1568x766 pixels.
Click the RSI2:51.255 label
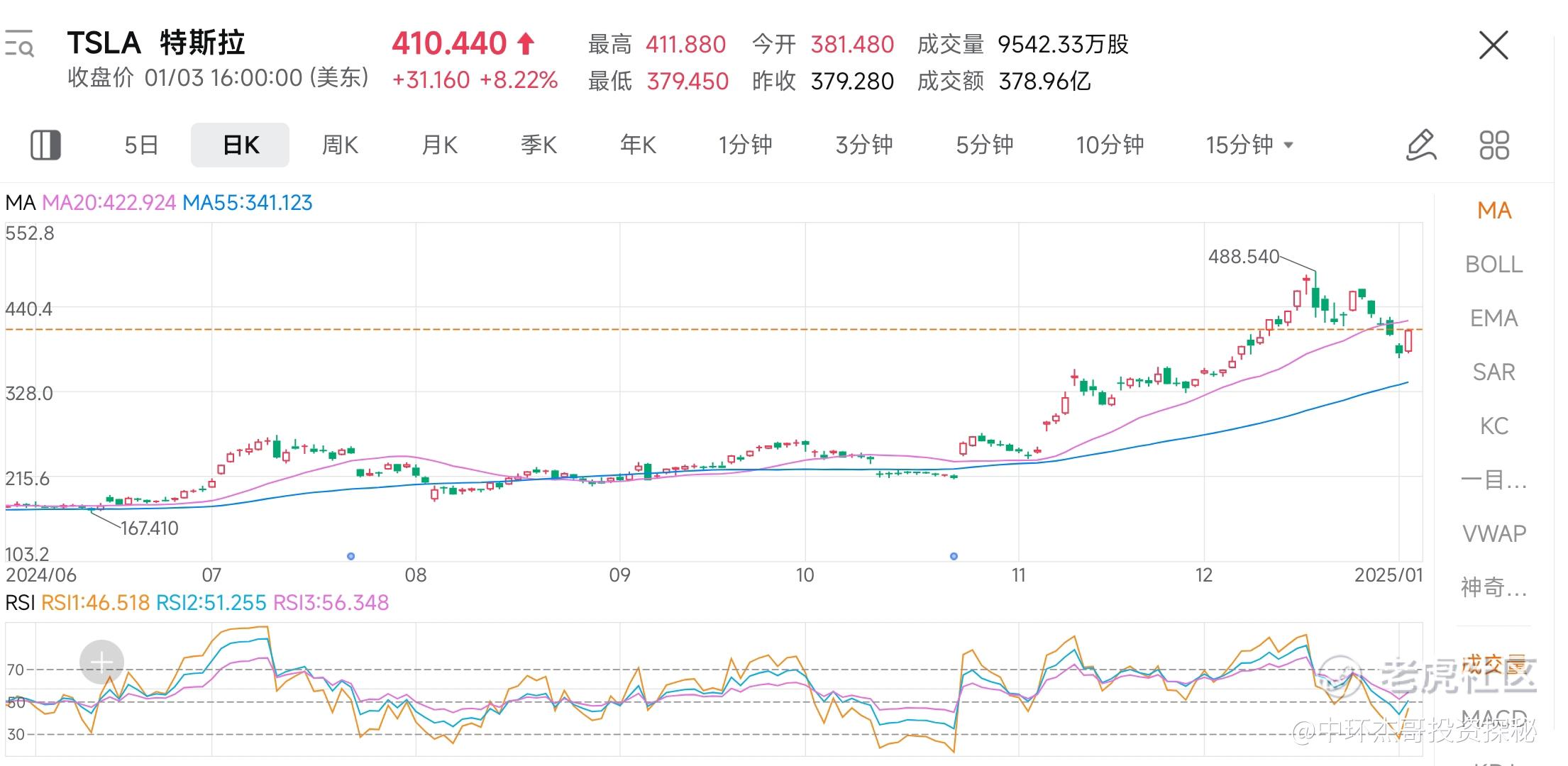211,603
